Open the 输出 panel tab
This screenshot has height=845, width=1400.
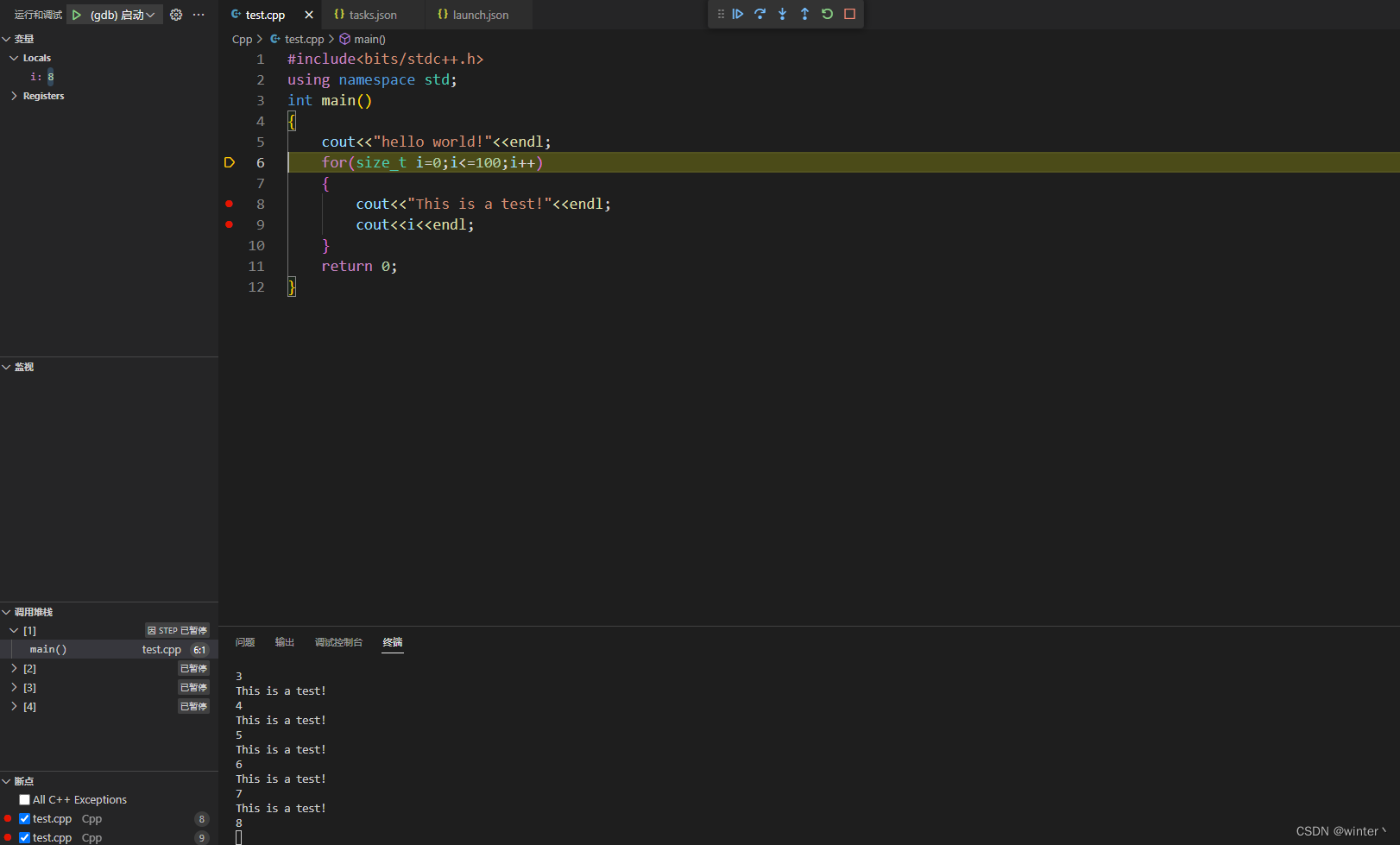pyautogui.click(x=285, y=642)
